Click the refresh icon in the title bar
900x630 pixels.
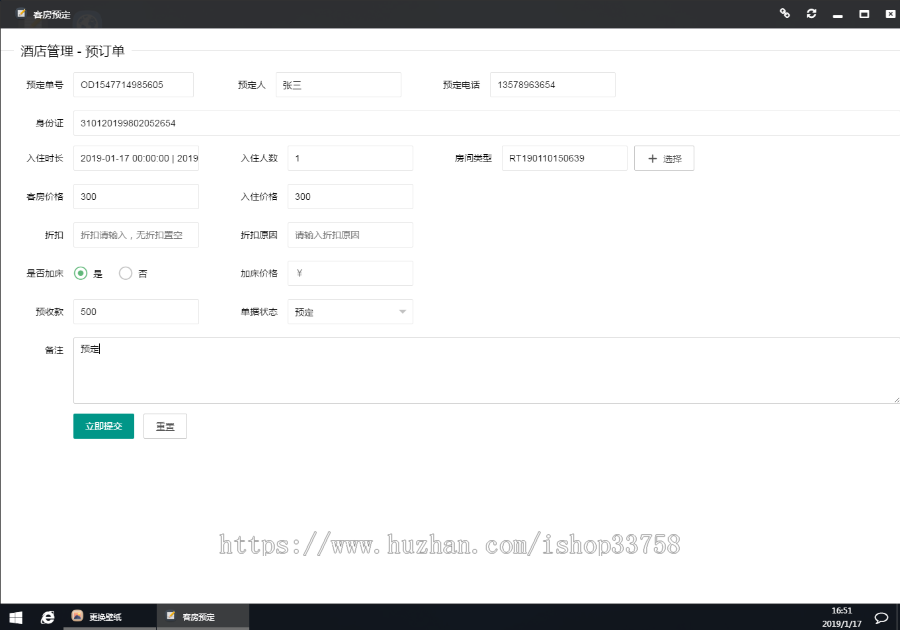pos(811,13)
